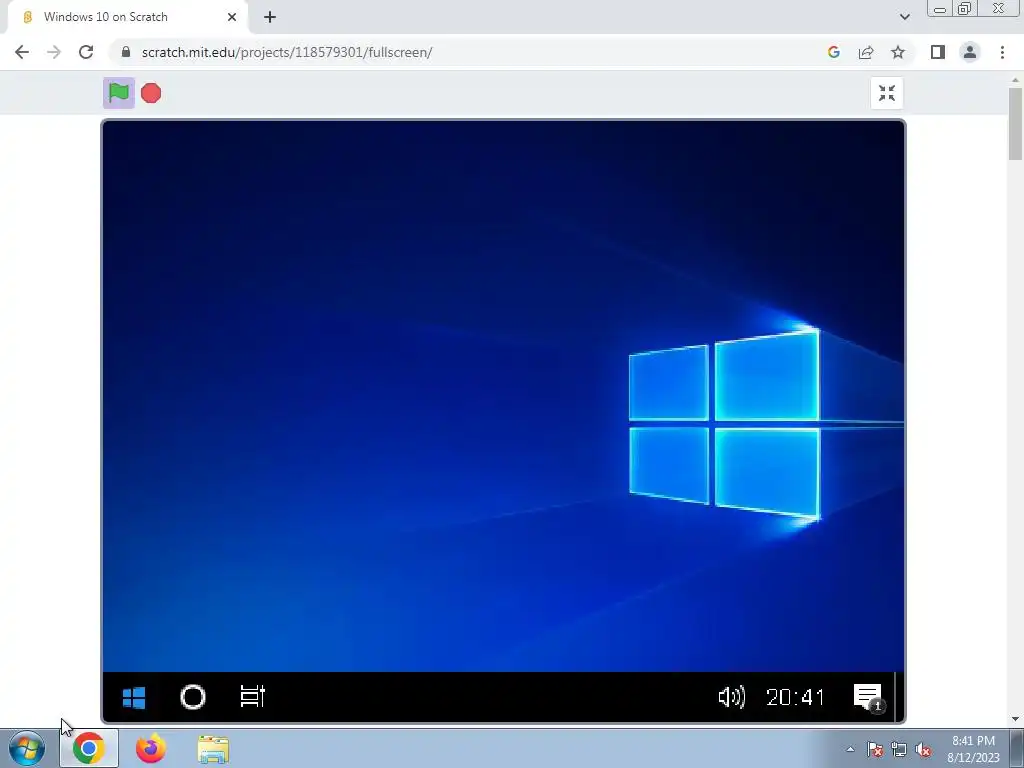Open system clock showing 8:41 PM
The image size is (1024, 768).
click(x=973, y=749)
